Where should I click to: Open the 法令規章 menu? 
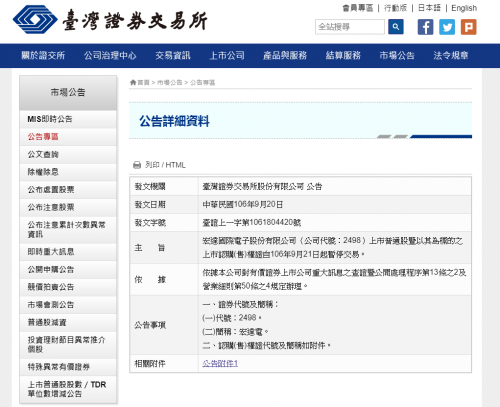click(451, 55)
